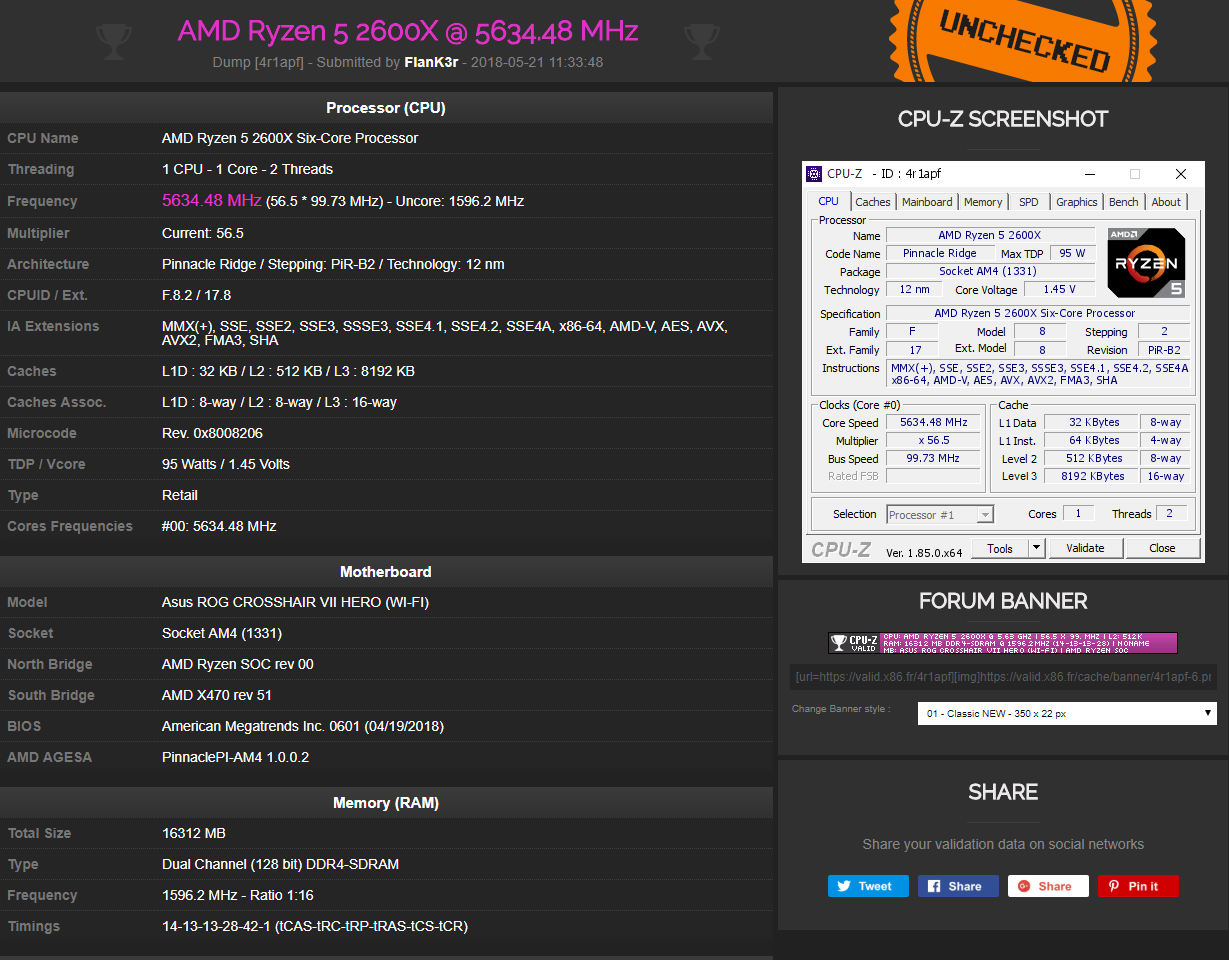Click the Tweet share button
1229x960 pixels.
(868, 886)
